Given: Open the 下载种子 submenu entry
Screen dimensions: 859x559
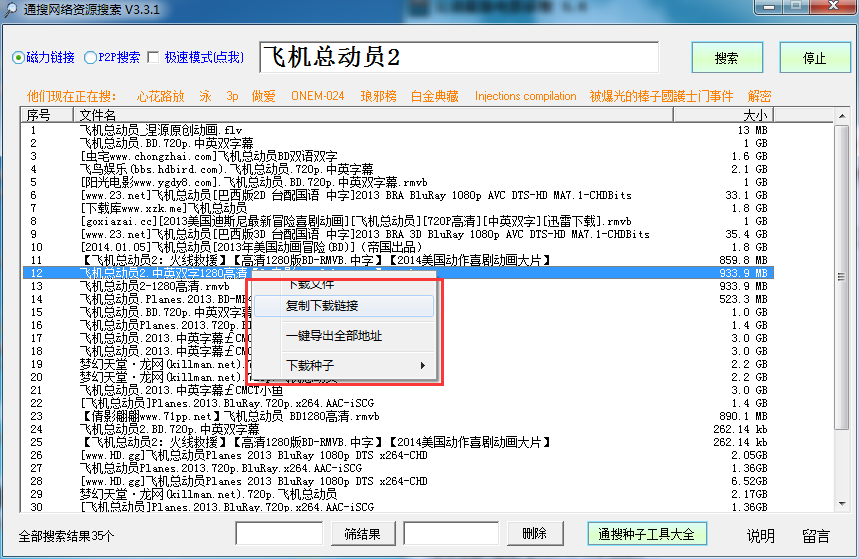Looking at the screenshot, I should pos(344,366).
